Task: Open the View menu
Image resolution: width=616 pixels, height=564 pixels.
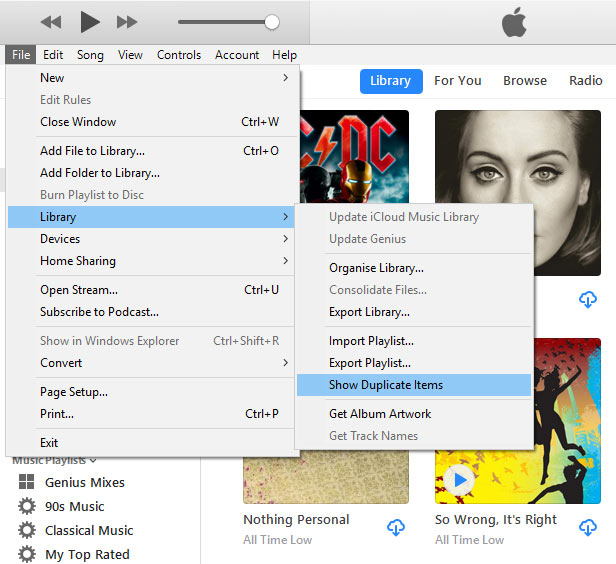Action: pyautogui.click(x=130, y=55)
